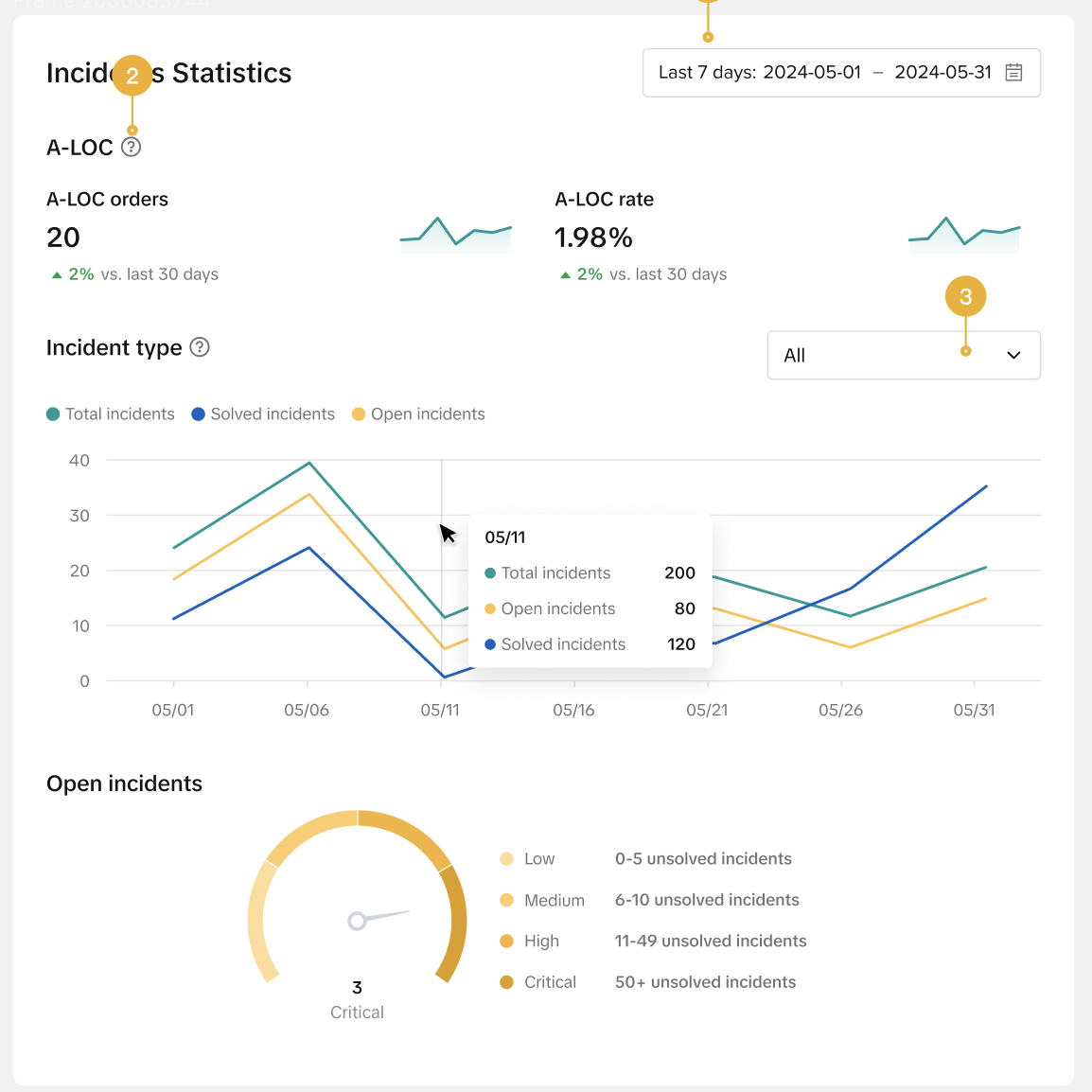Click annotation marker number 2

coord(132,75)
